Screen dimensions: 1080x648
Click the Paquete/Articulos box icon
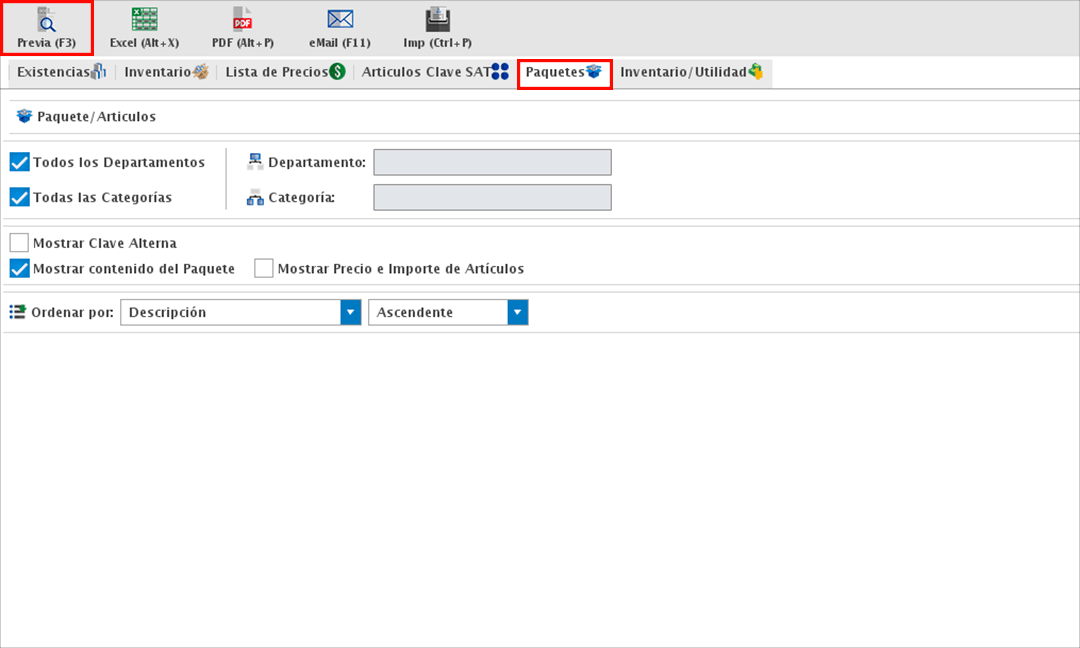(x=25, y=117)
